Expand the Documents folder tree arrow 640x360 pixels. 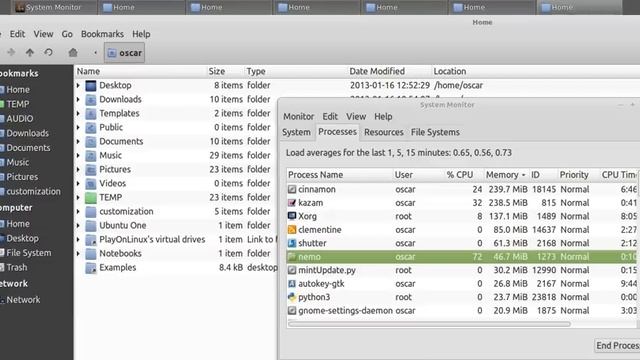coord(78,142)
